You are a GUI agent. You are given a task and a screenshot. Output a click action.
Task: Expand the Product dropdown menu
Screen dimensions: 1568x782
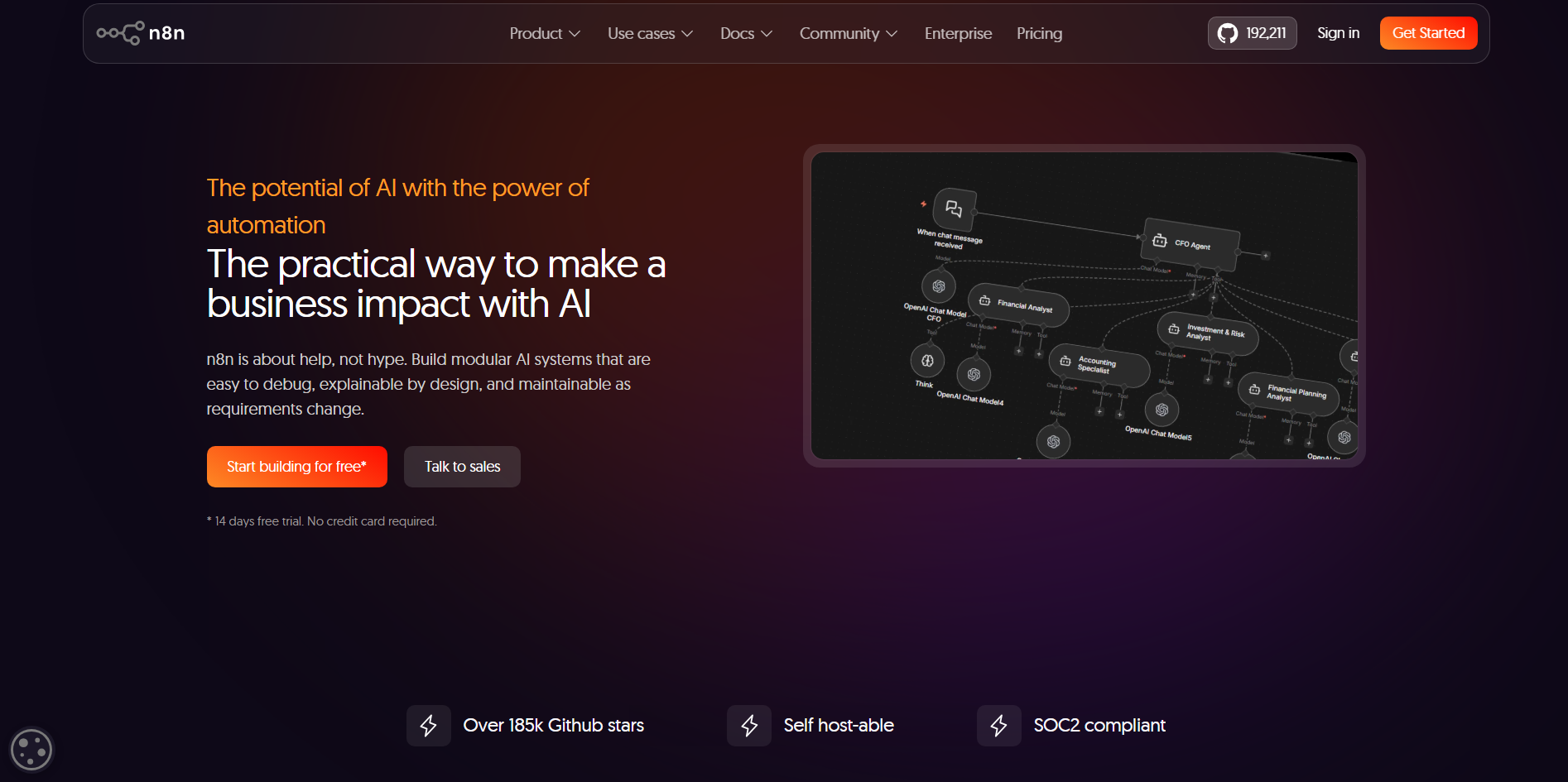(x=545, y=33)
